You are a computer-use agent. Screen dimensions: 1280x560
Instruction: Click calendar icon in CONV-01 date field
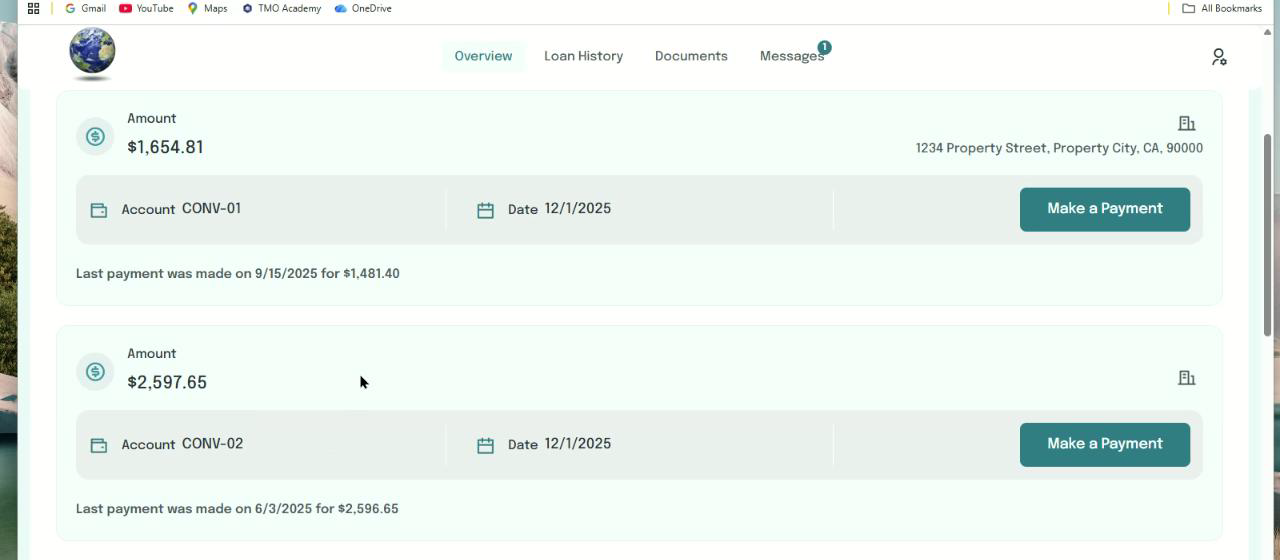[x=485, y=210]
